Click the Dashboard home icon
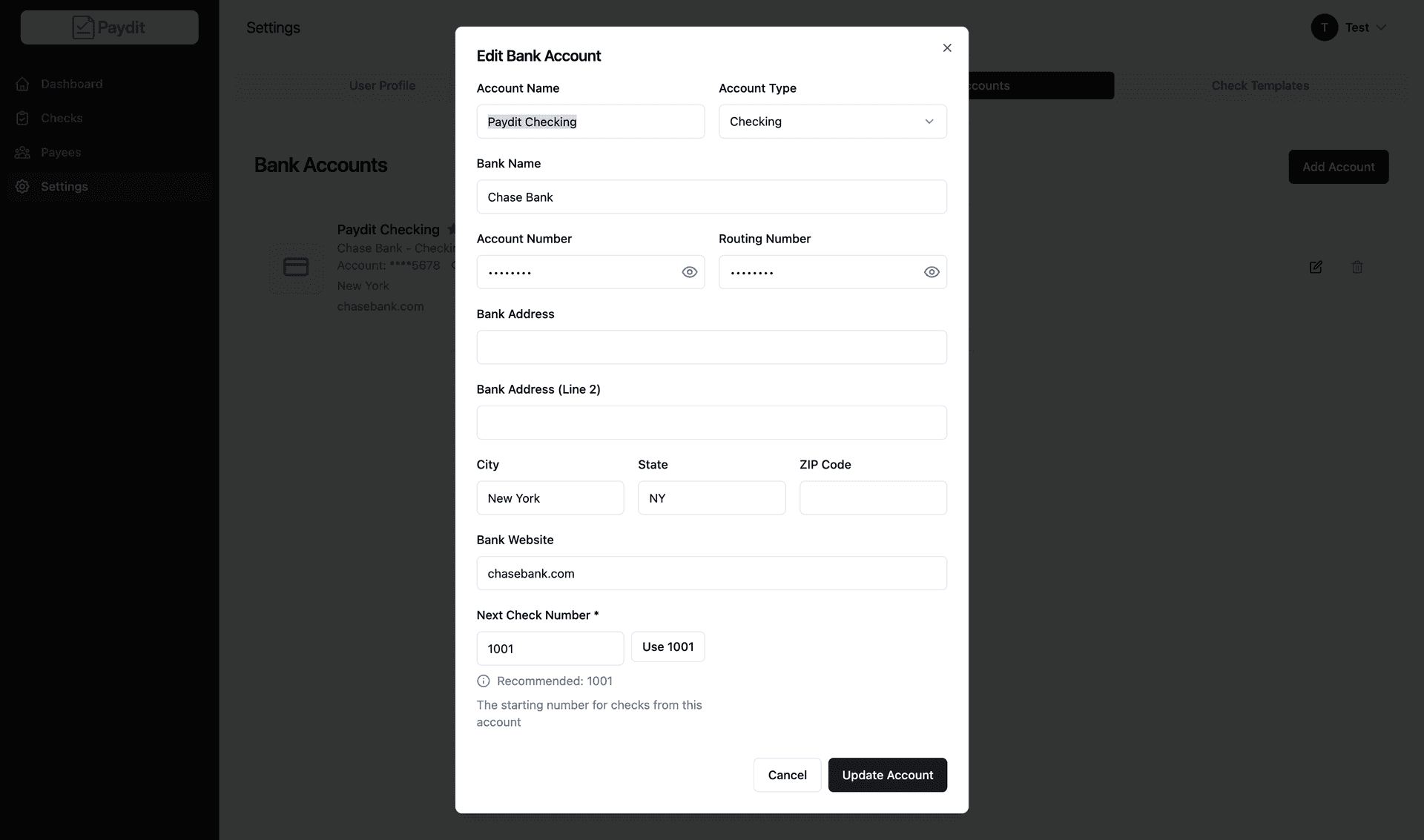This screenshot has height=840, width=1424. 22,85
